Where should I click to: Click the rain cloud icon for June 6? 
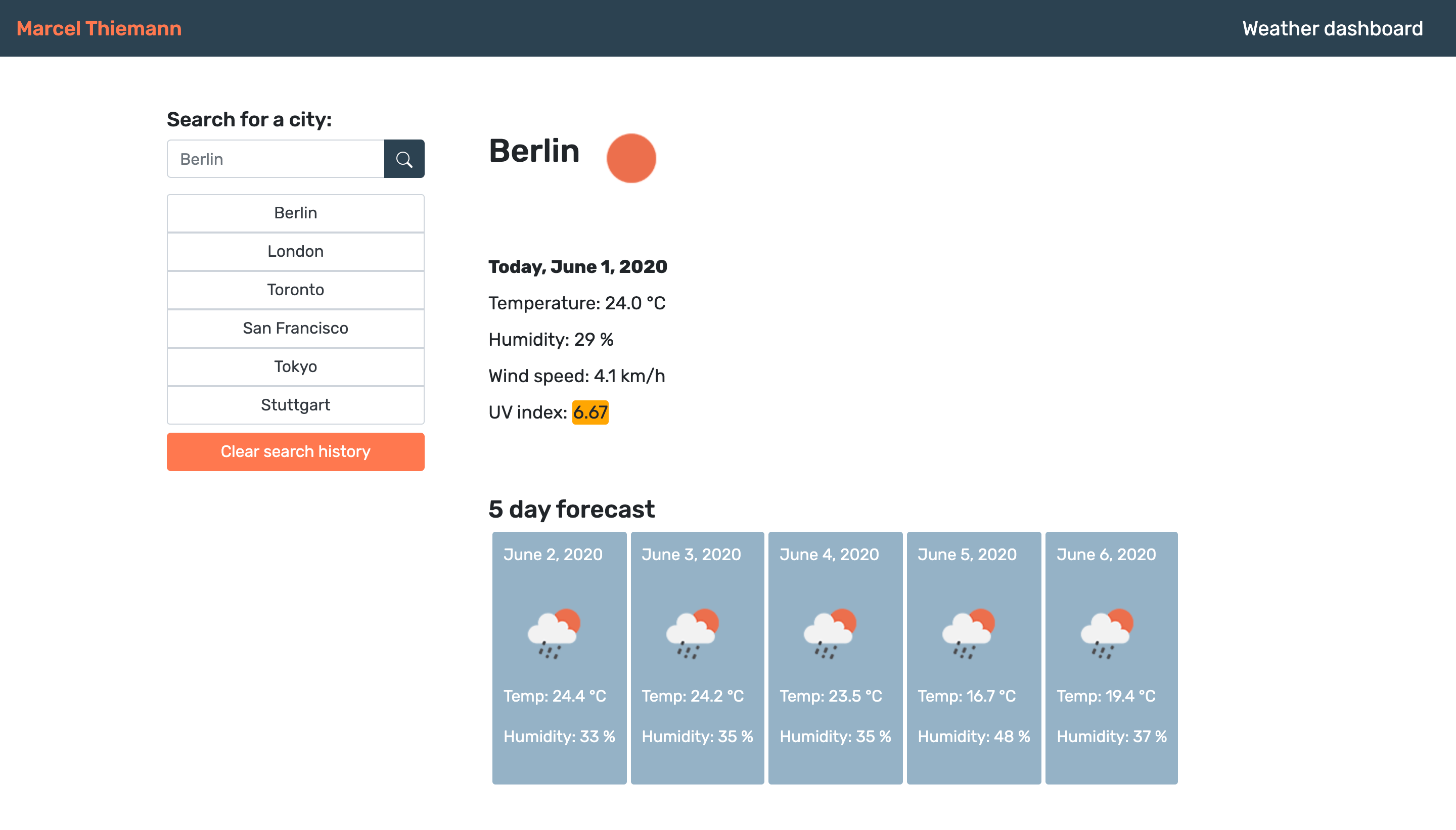pyautogui.click(x=1107, y=633)
